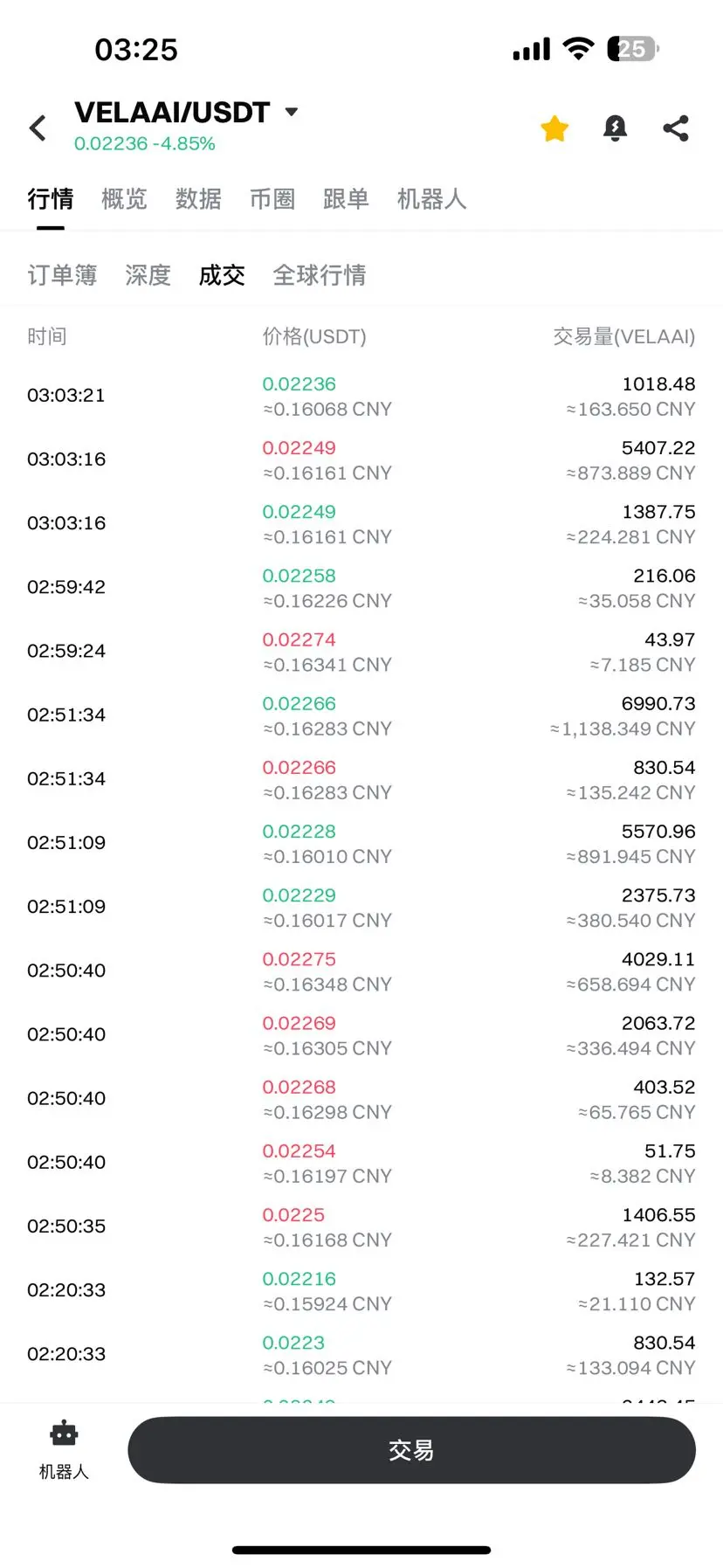Tap the Wi-Fi status icon
723x1568 pixels.
[578, 49]
